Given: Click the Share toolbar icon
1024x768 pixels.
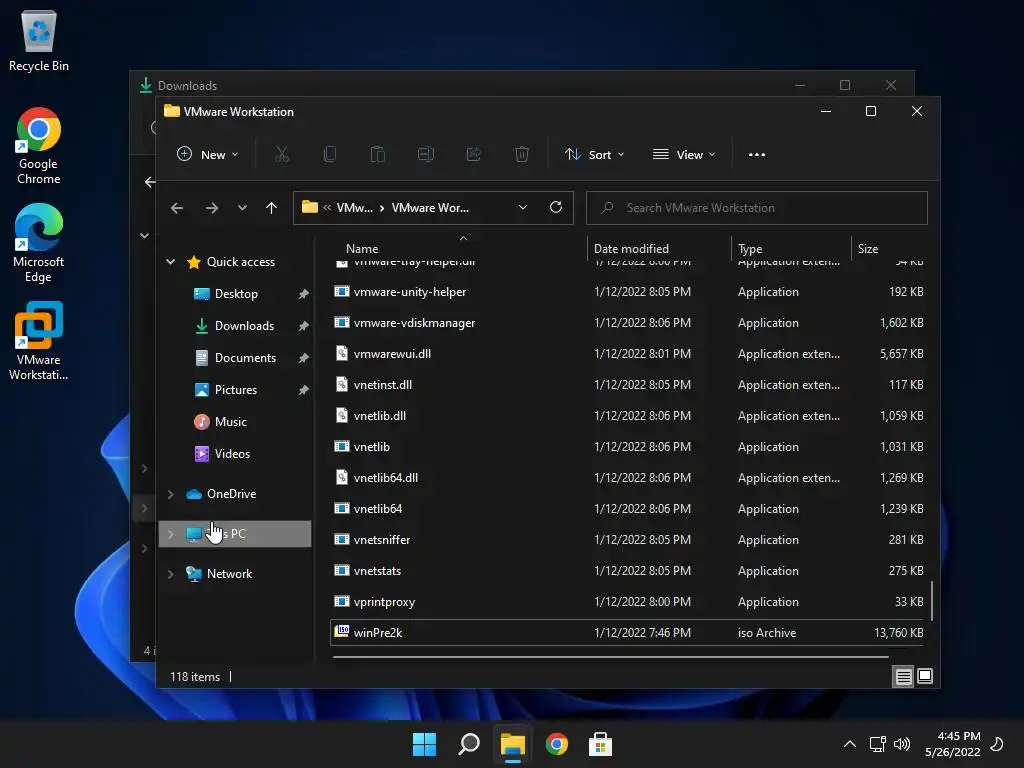Looking at the screenshot, I should pyautogui.click(x=473, y=155).
